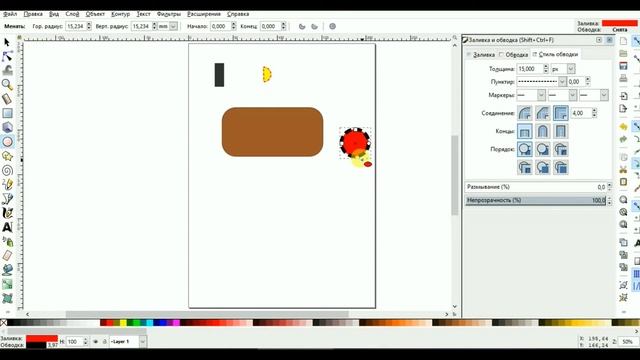Click the Redo arrow icon
Viewport: 640px width, 360px height.
(623, 139)
